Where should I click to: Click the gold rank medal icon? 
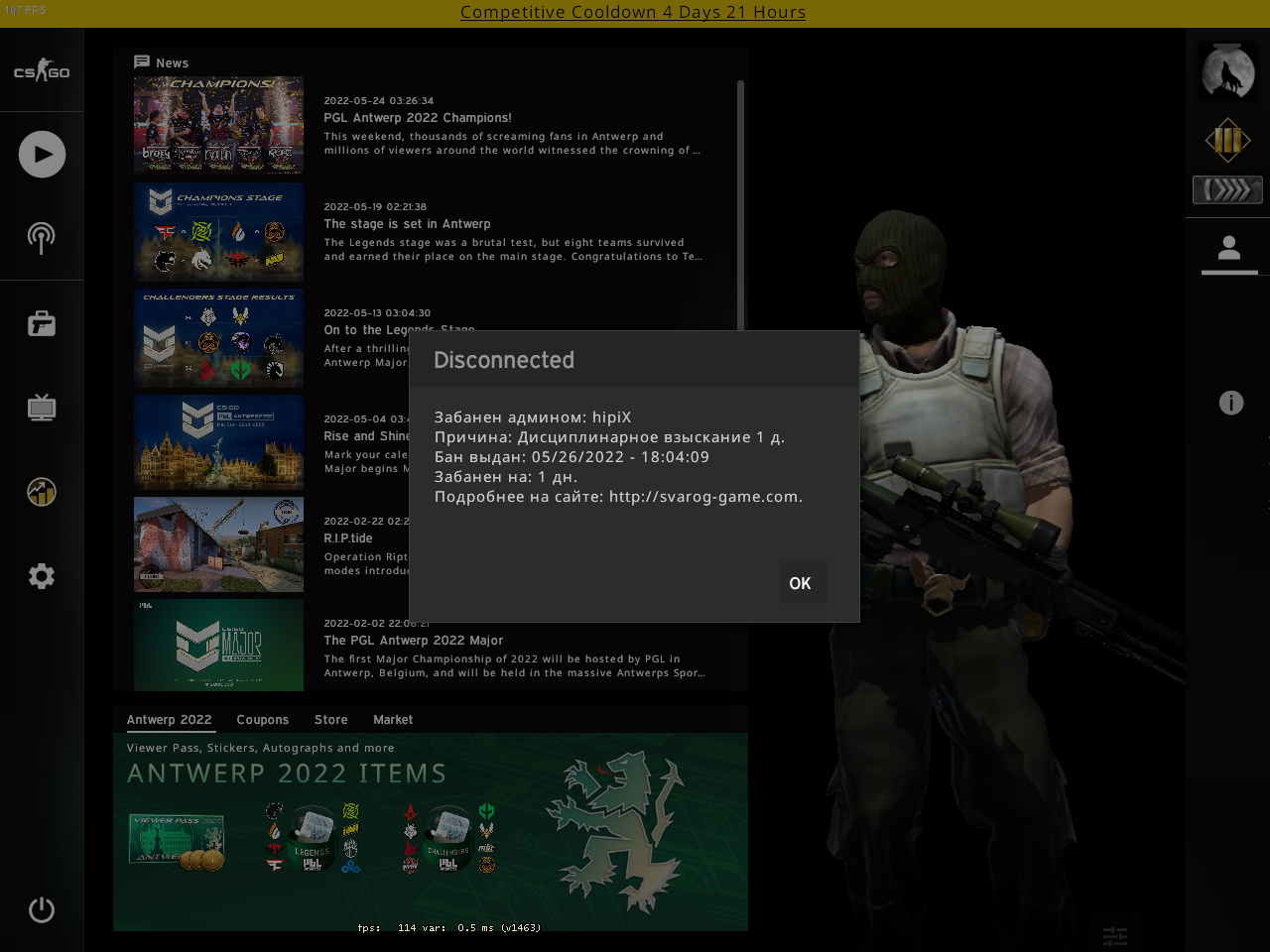1227,140
